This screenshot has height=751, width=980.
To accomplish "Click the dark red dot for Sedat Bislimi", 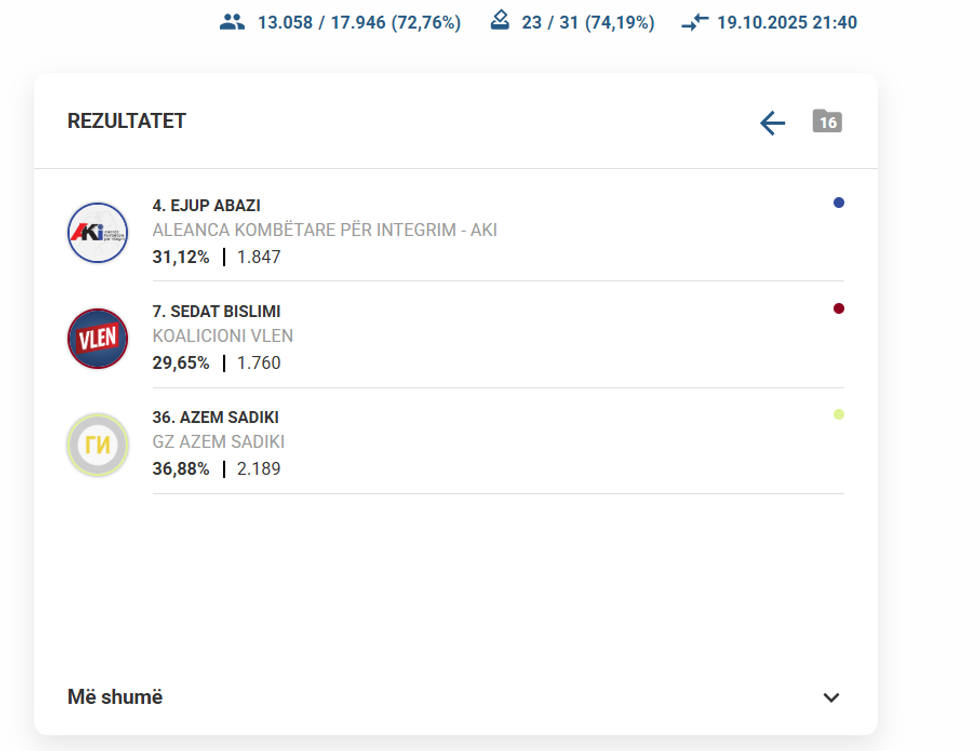I will 839,309.
